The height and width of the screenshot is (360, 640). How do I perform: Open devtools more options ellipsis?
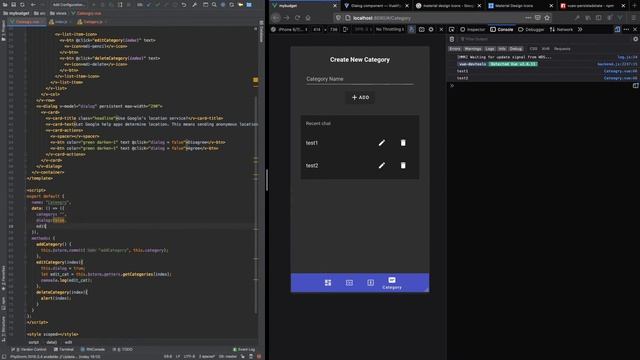[x=627, y=29]
